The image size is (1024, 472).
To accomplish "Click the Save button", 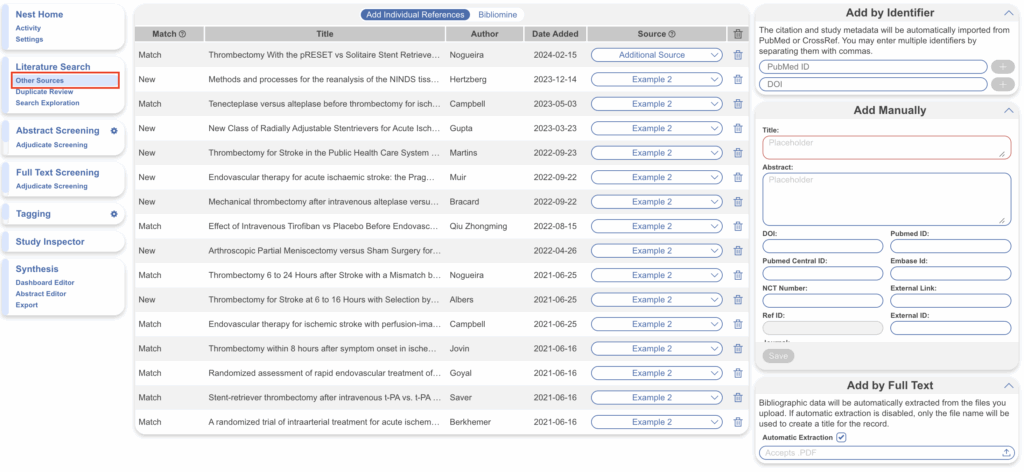I will tap(778, 356).
